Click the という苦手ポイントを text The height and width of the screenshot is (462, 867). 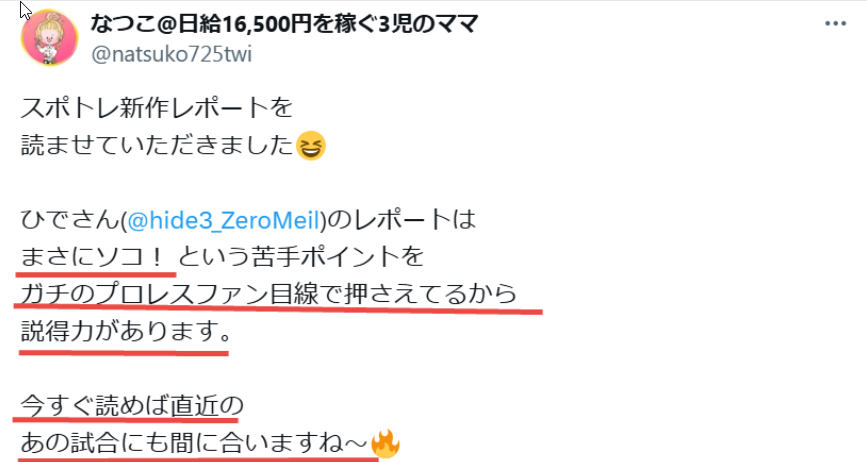302,257
